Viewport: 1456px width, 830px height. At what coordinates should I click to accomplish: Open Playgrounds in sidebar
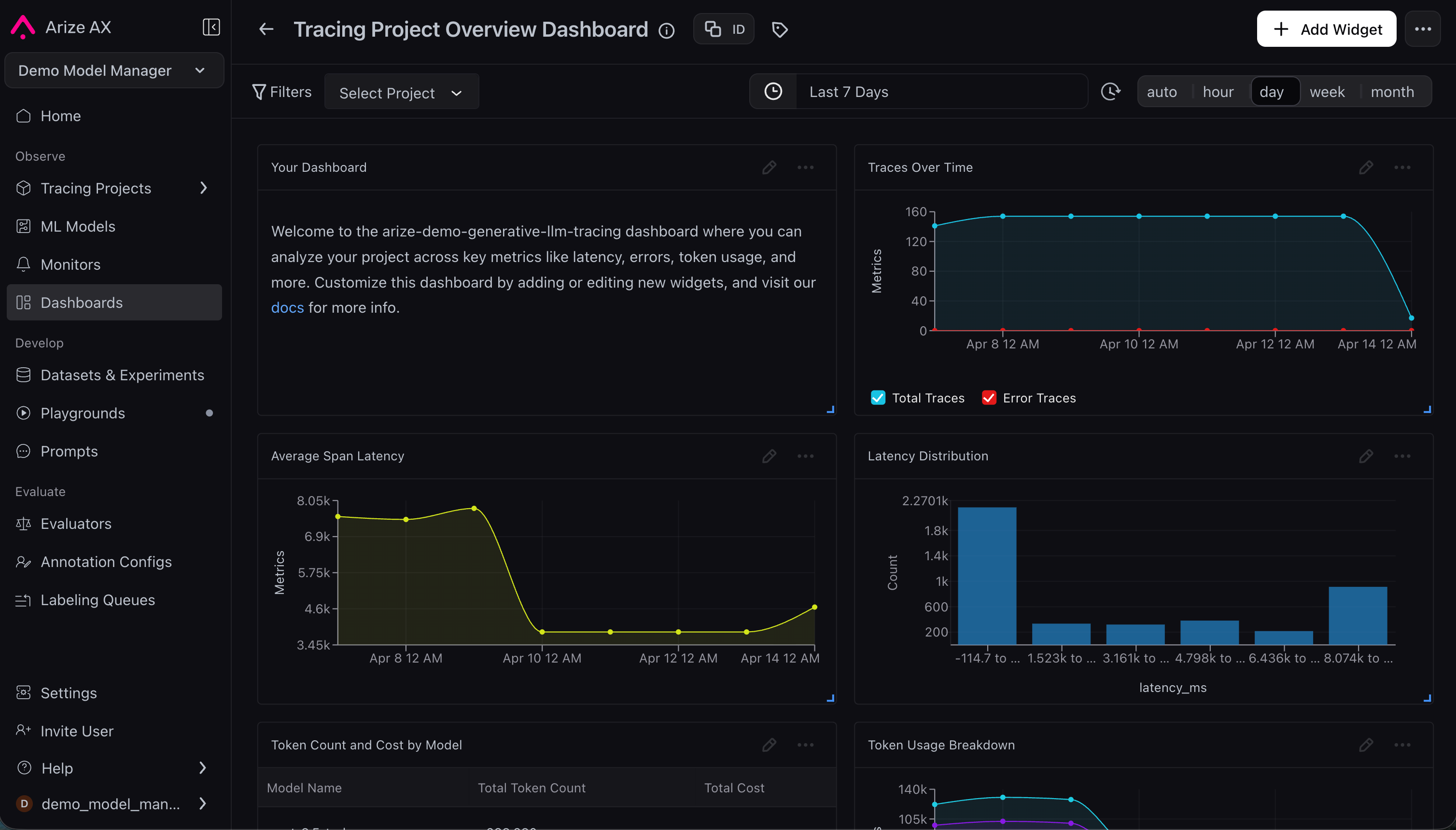click(114, 413)
